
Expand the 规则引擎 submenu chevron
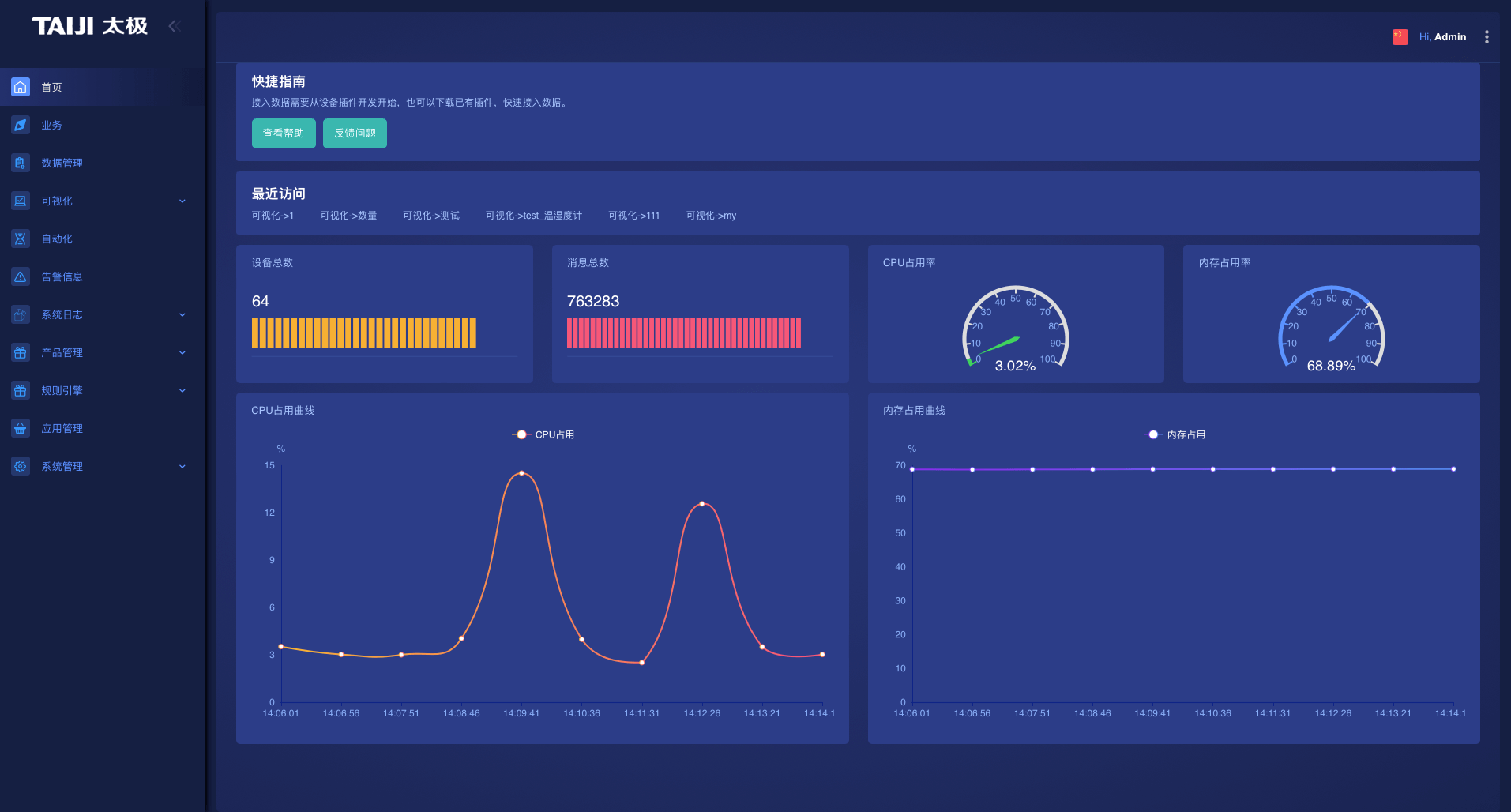182,390
